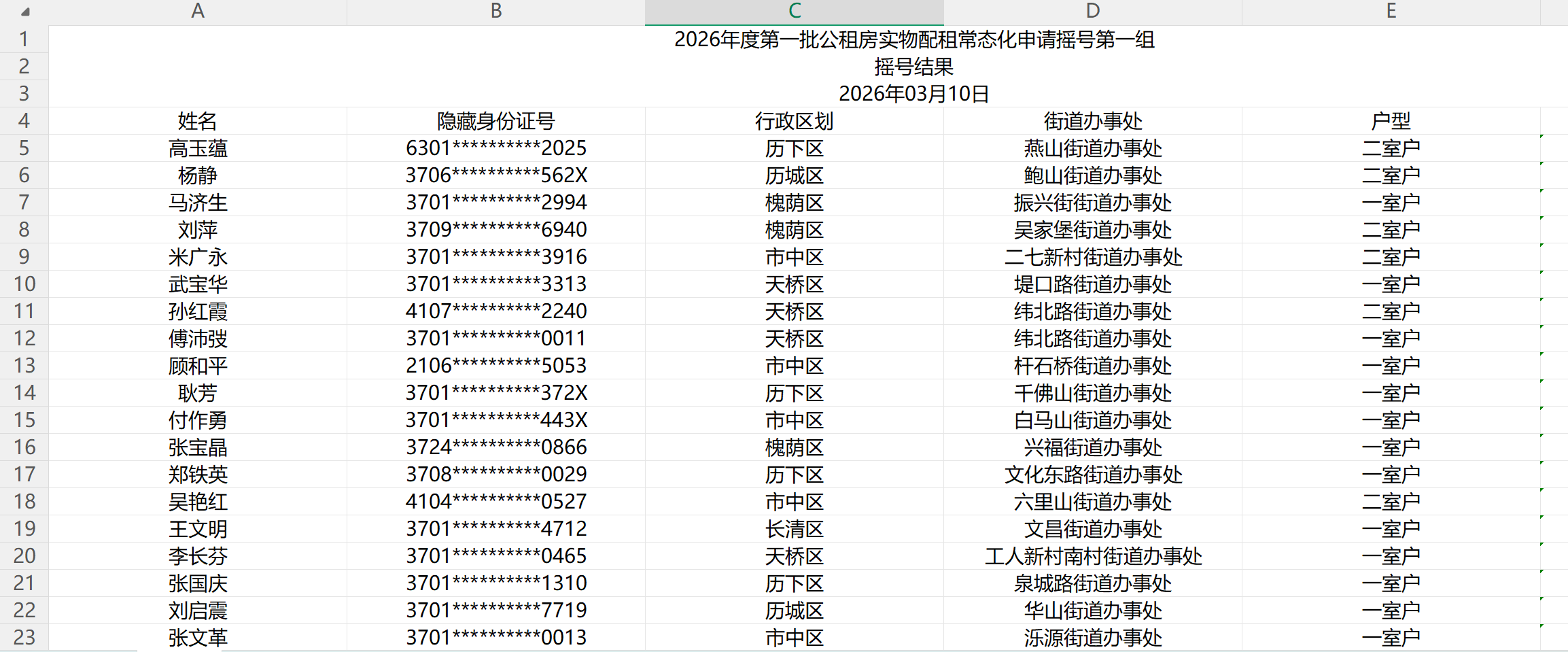The height and width of the screenshot is (652, 1568).
Task: Select the 历下区 cell in row 5
Action: pyautogui.click(x=792, y=148)
